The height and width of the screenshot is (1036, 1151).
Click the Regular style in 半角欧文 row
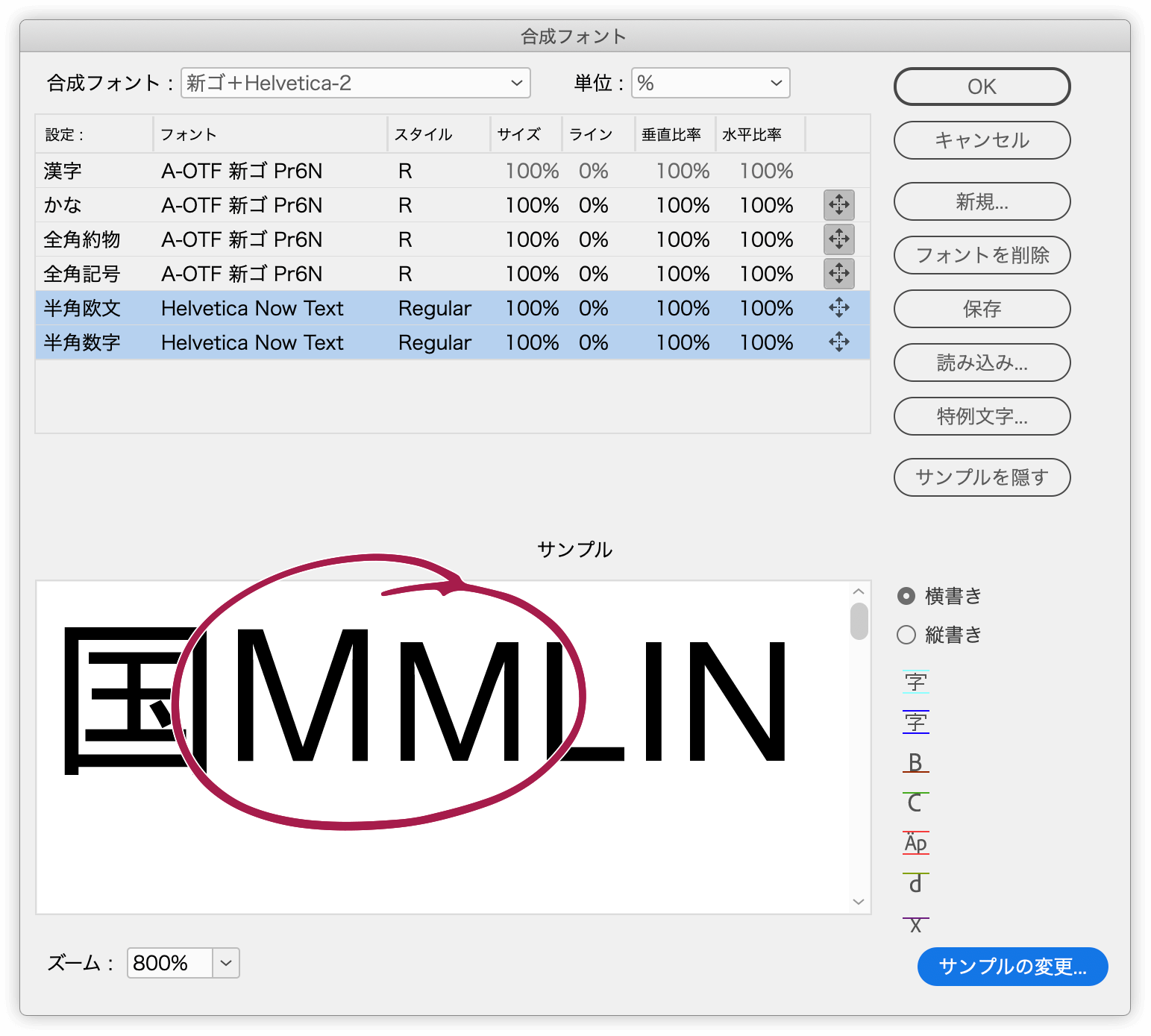pyautogui.click(x=435, y=308)
